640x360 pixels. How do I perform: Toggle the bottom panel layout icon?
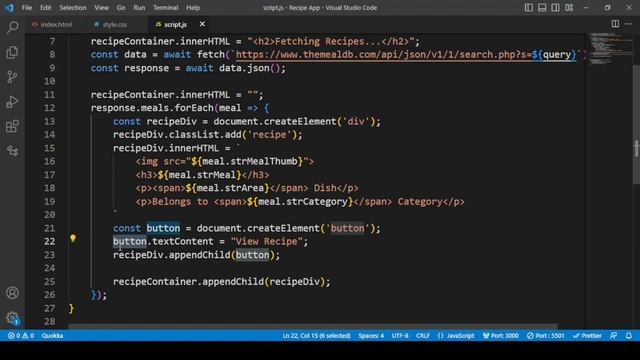(542, 7)
